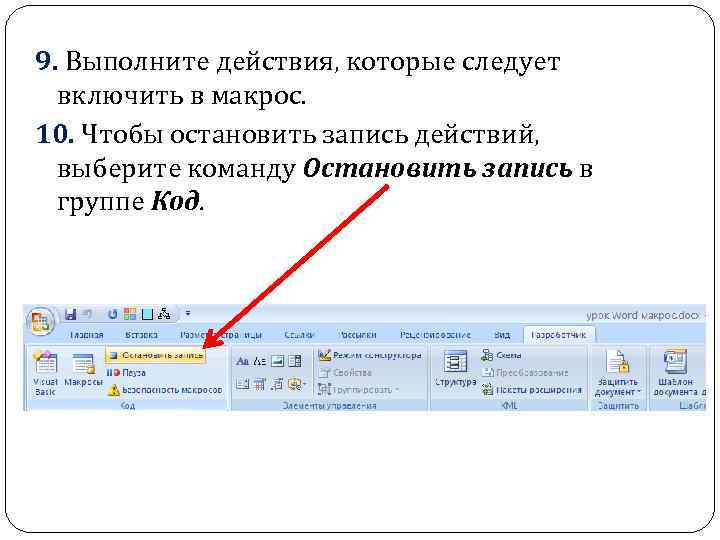Insert date picker control icon
Screen dimensions: 720x540
tap(259, 384)
